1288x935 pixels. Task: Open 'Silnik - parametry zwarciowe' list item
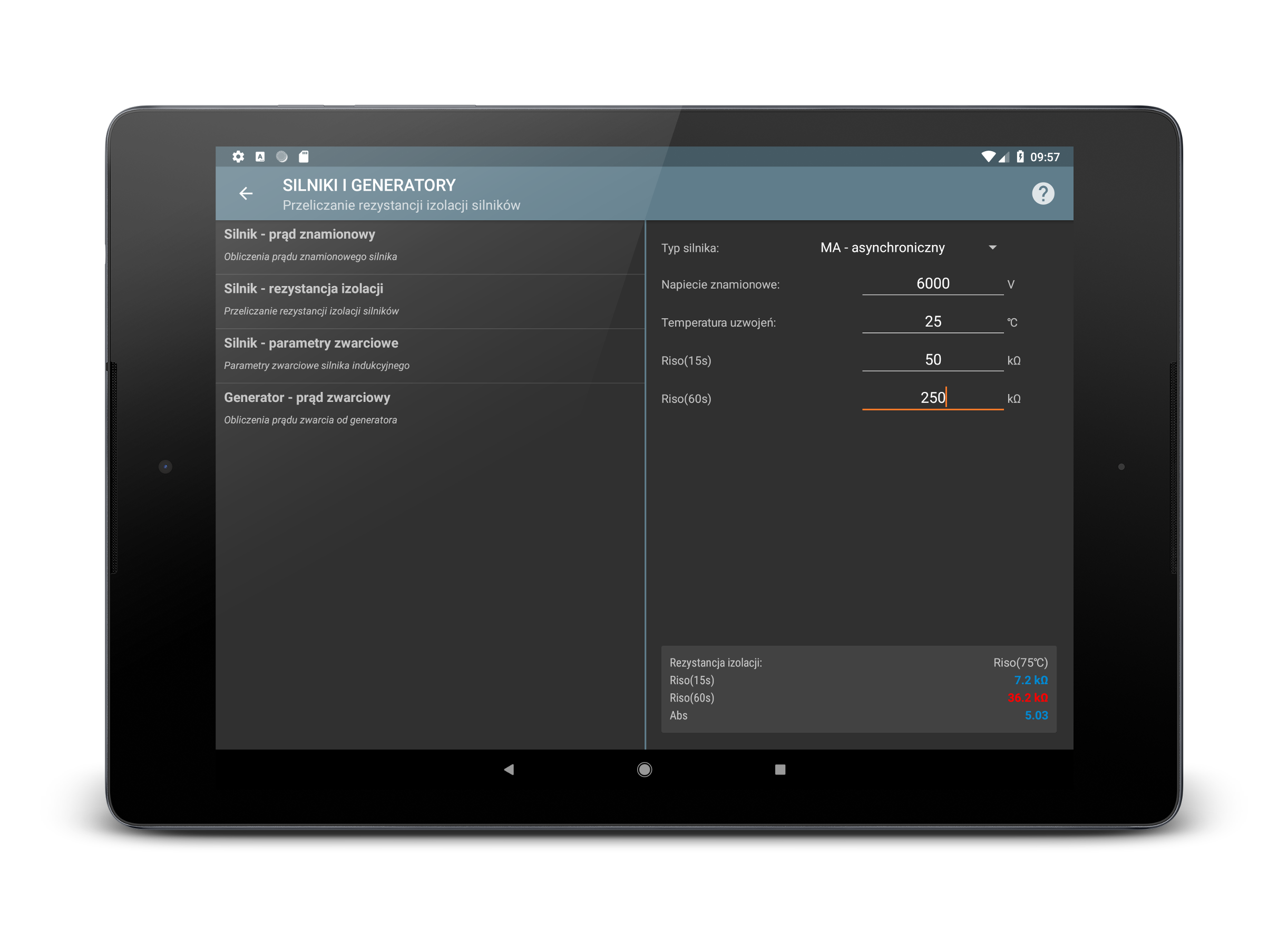click(x=430, y=356)
